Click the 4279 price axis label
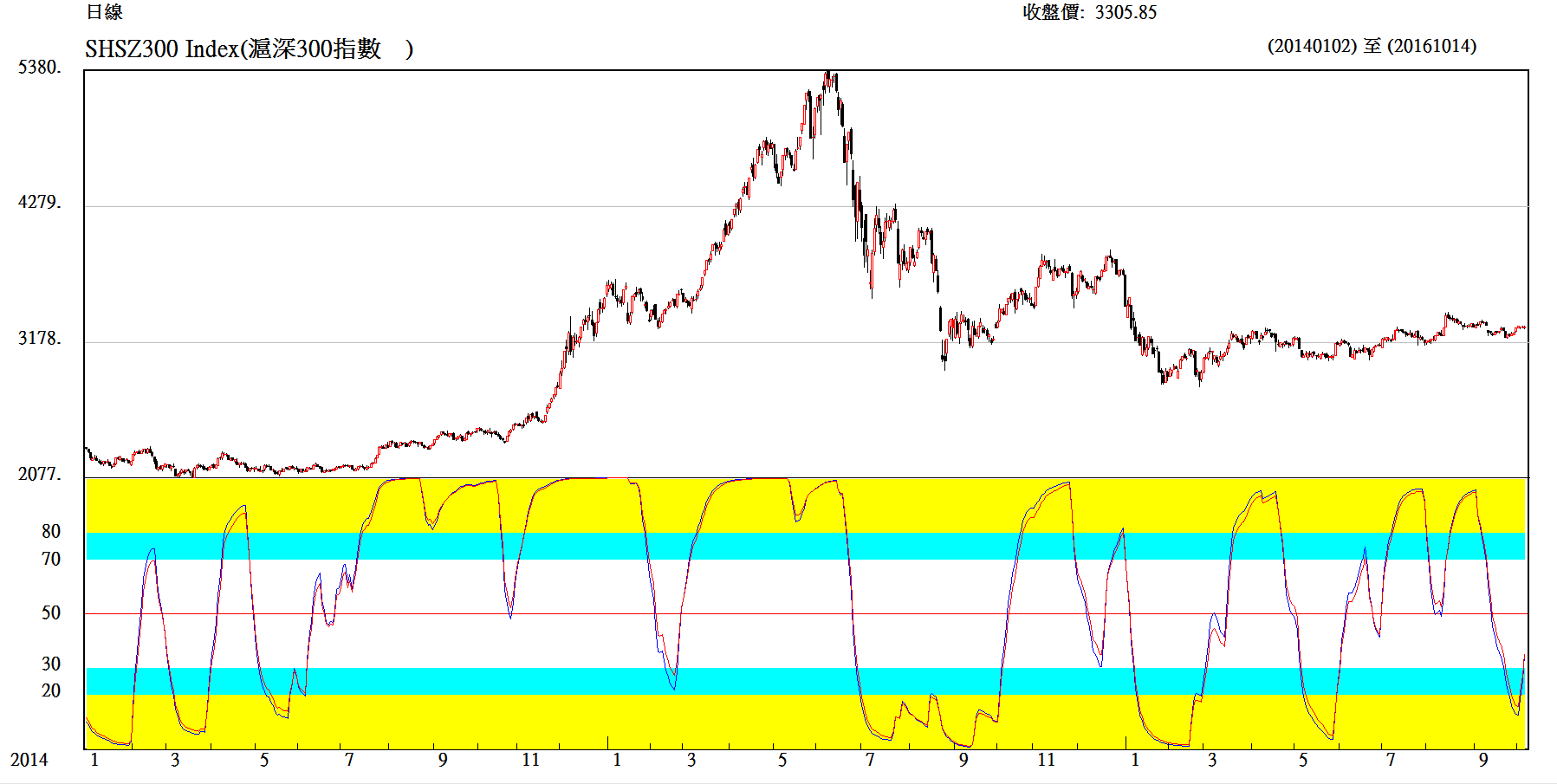1557x784 pixels. coord(39,203)
